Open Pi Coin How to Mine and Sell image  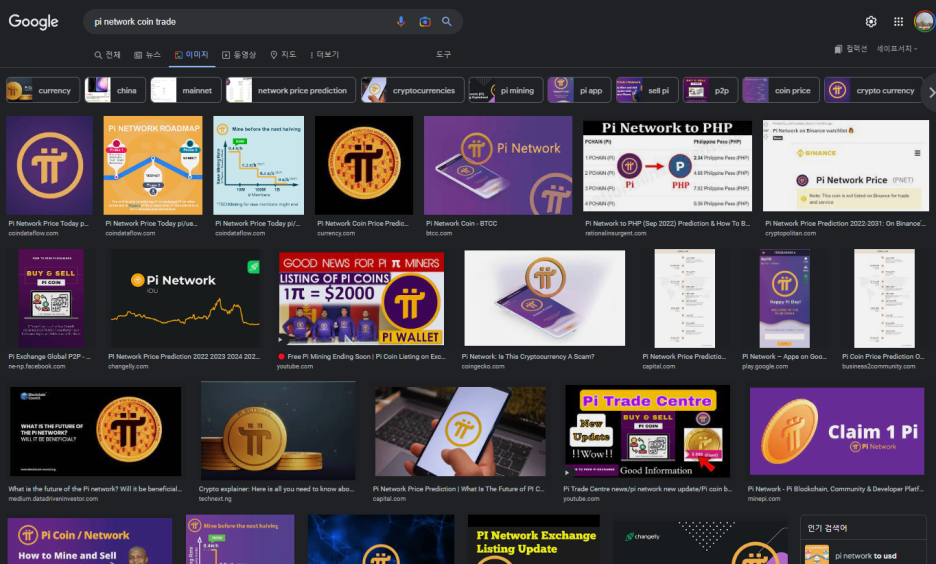click(90, 541)
